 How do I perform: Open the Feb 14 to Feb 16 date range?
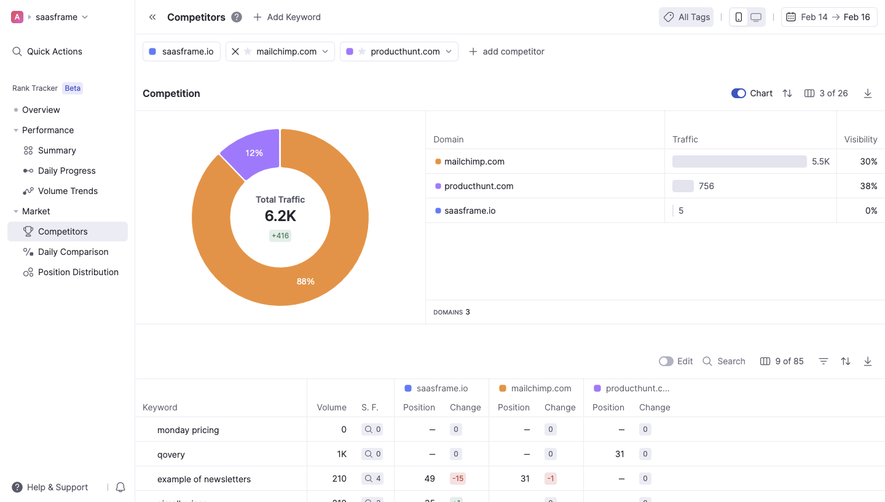tap(829, 17)
